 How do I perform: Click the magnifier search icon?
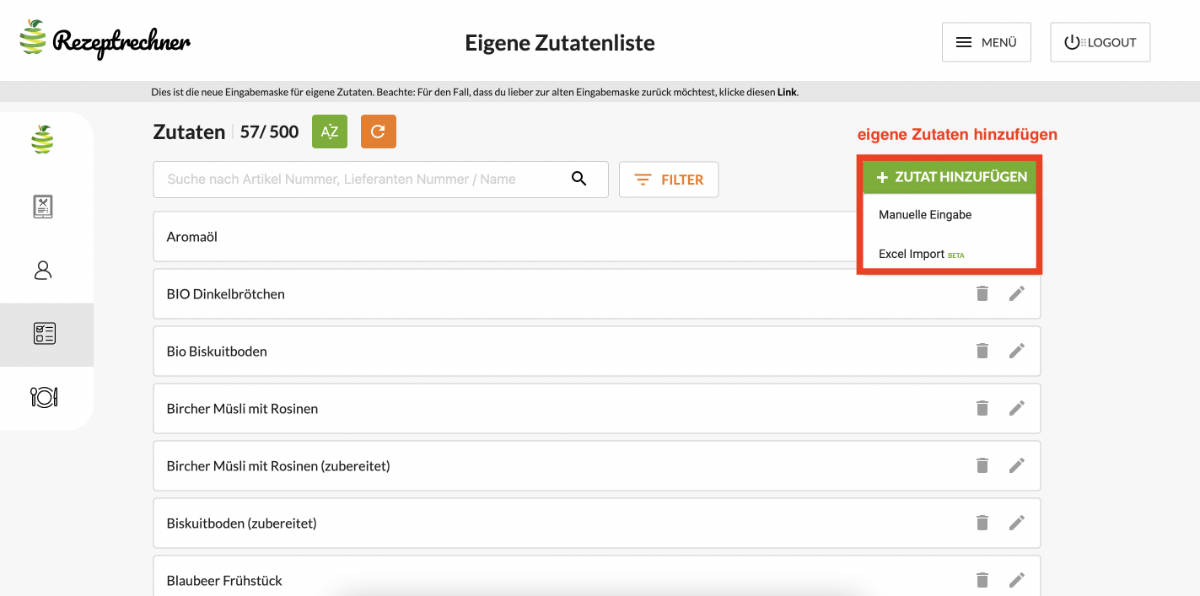click(579, 179)
